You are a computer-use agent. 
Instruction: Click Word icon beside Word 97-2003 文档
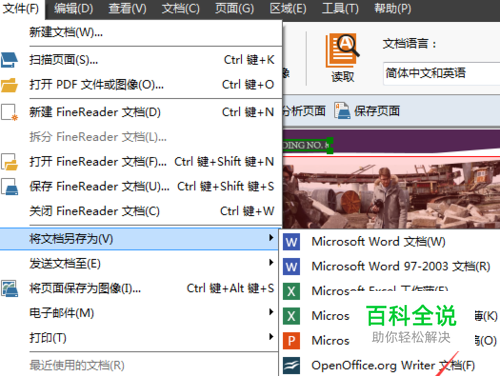[291, 267]
